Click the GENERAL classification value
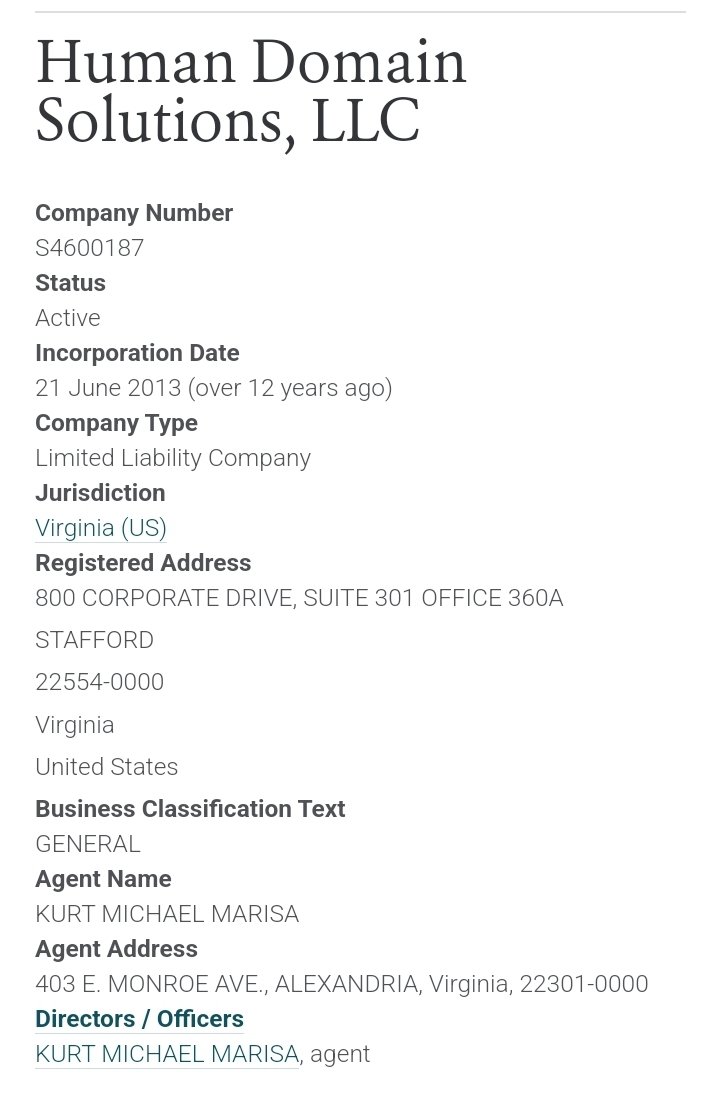This screenshot has height=1096, width=720. 88,844
